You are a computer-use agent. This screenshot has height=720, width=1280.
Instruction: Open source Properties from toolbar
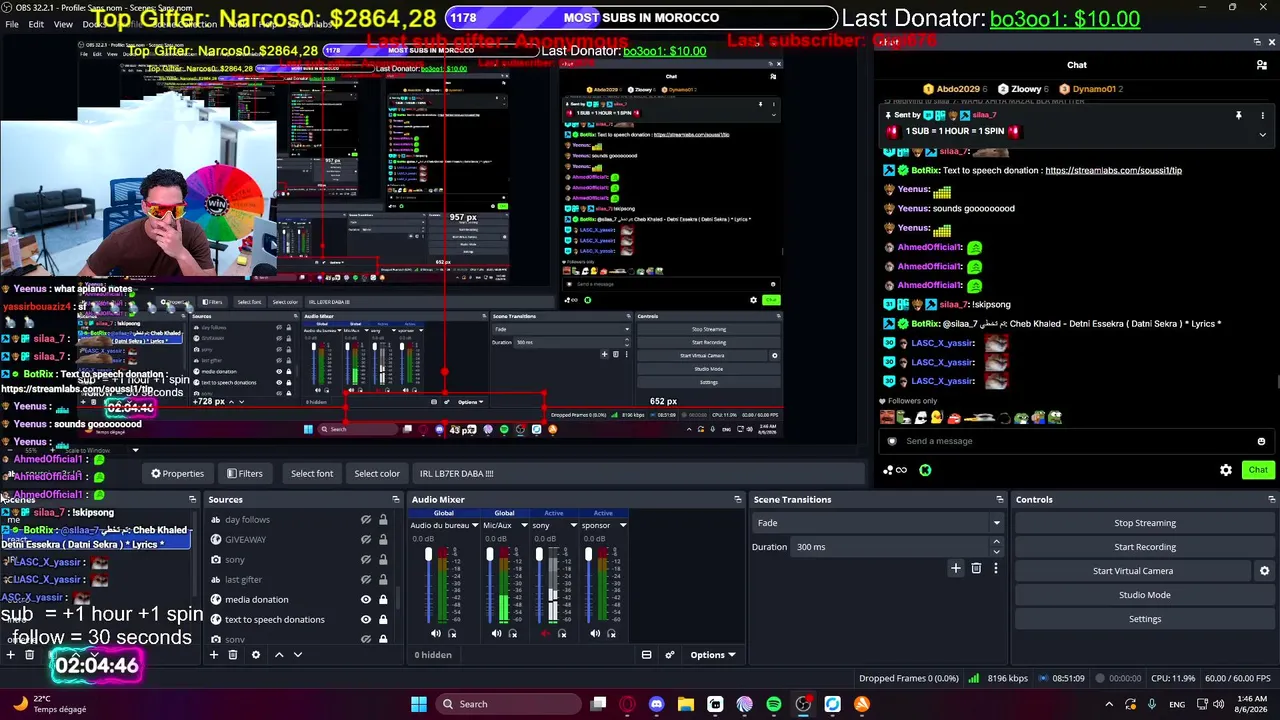click(177, 474)
